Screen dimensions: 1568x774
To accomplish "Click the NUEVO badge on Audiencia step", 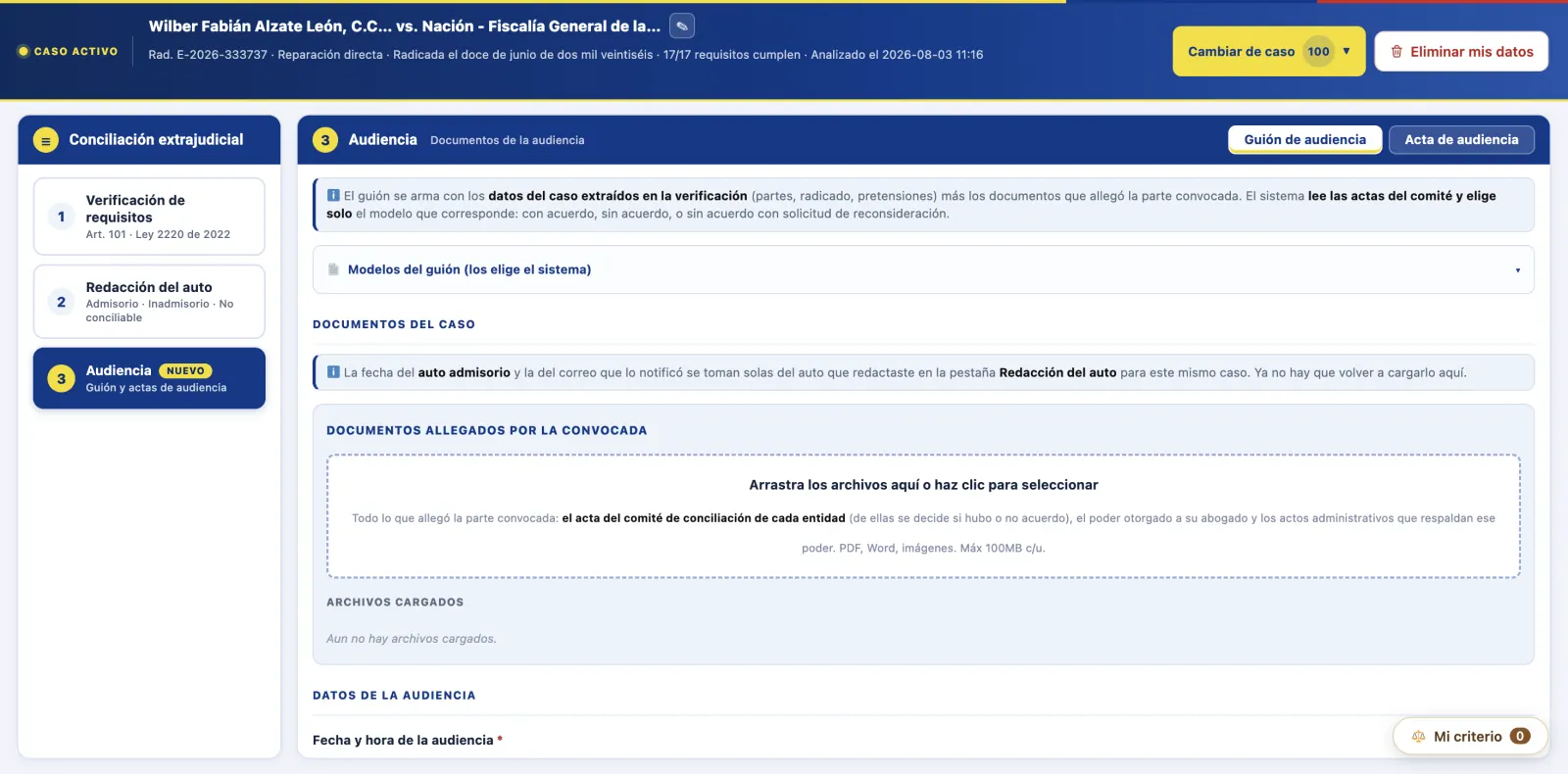I will pyautogui.click(x=185, y=371).
